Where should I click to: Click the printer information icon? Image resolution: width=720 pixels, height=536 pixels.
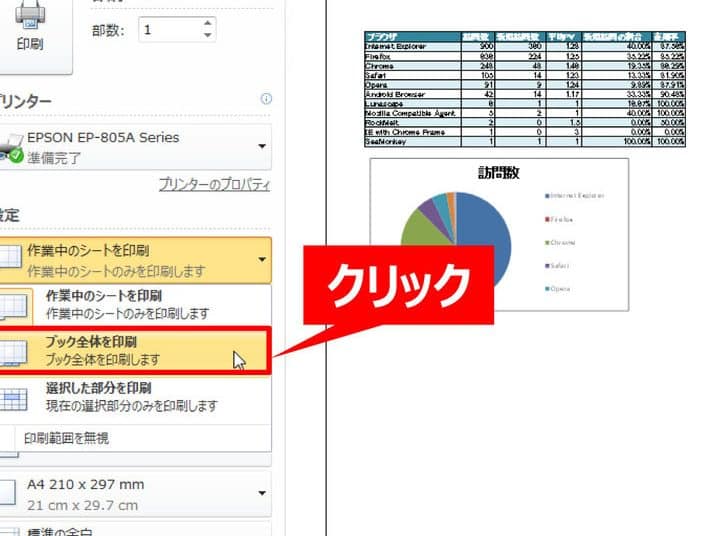(266, 99)
